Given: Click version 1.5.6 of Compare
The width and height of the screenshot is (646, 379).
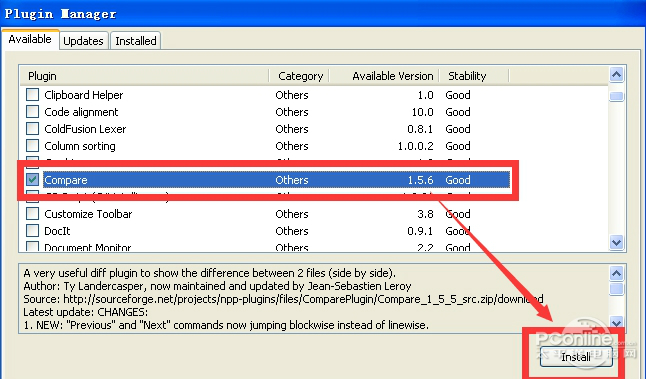Looking at the screenshot, I should click(420, 180).
